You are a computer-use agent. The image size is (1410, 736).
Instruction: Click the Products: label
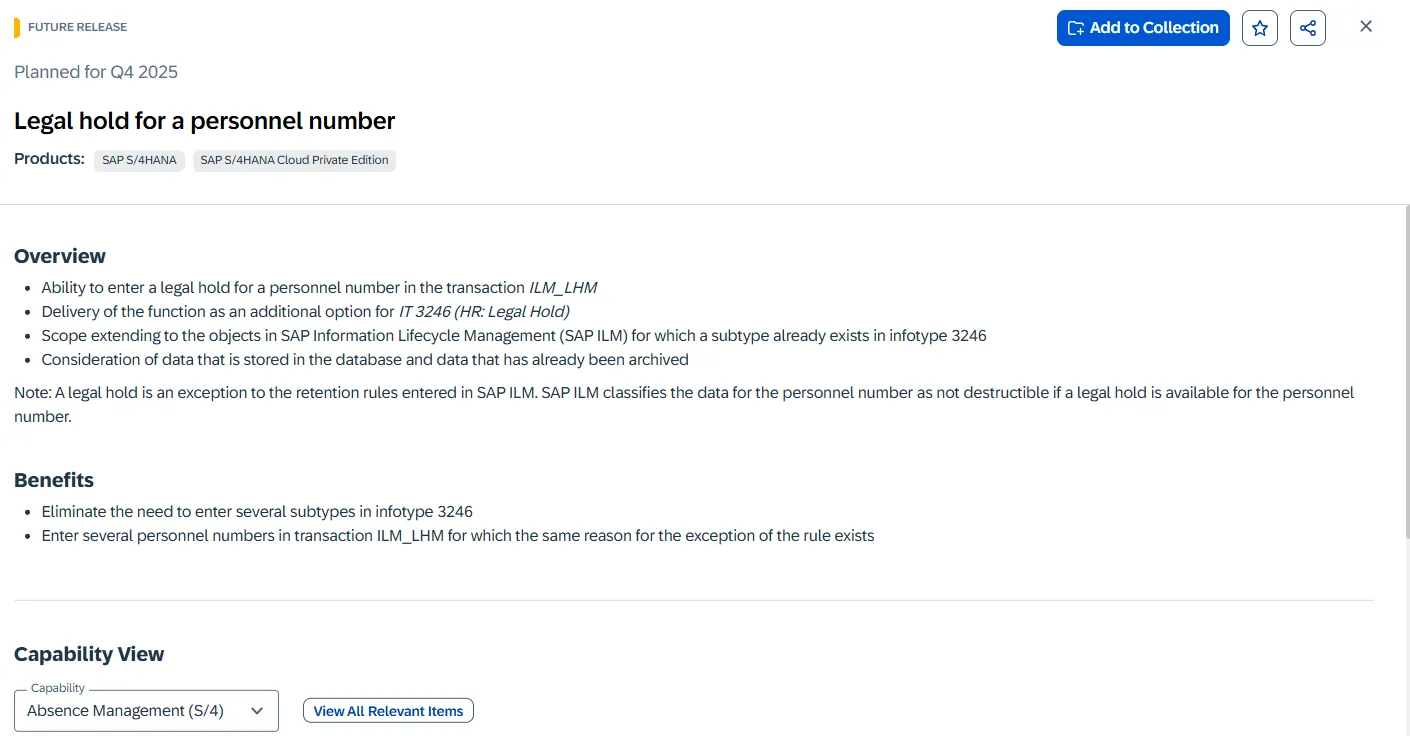coord(49,159)
